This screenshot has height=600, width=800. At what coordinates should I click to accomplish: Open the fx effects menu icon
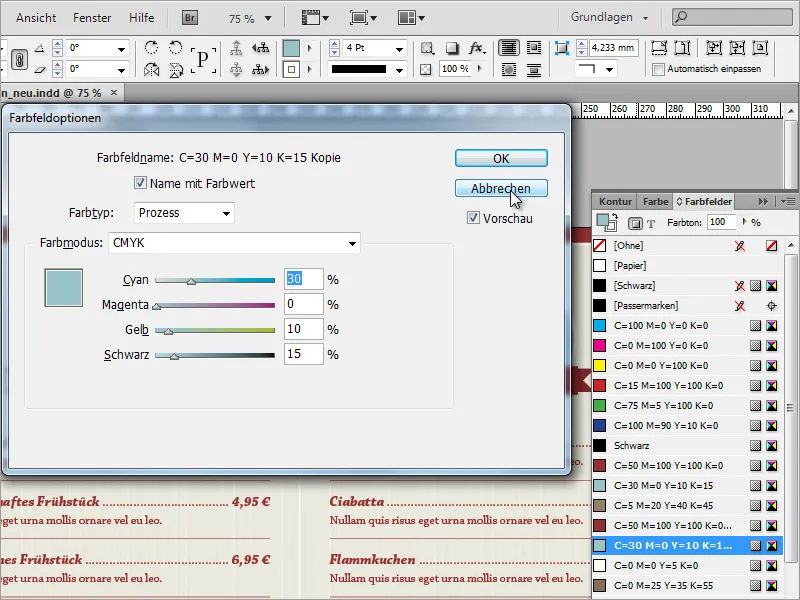(x=477, y=48)
